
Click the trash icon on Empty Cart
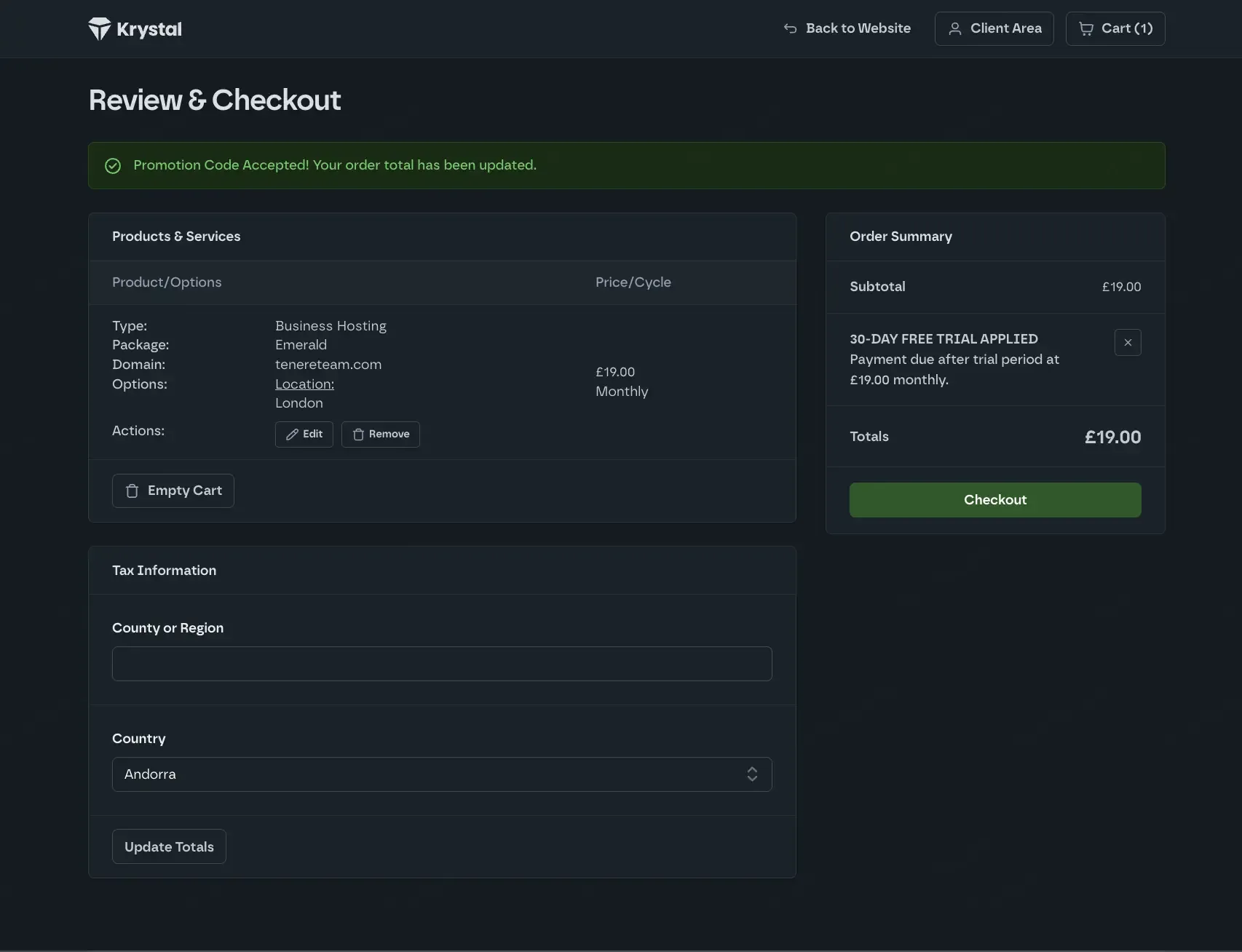pyautogui.click(x=132, y=491)
